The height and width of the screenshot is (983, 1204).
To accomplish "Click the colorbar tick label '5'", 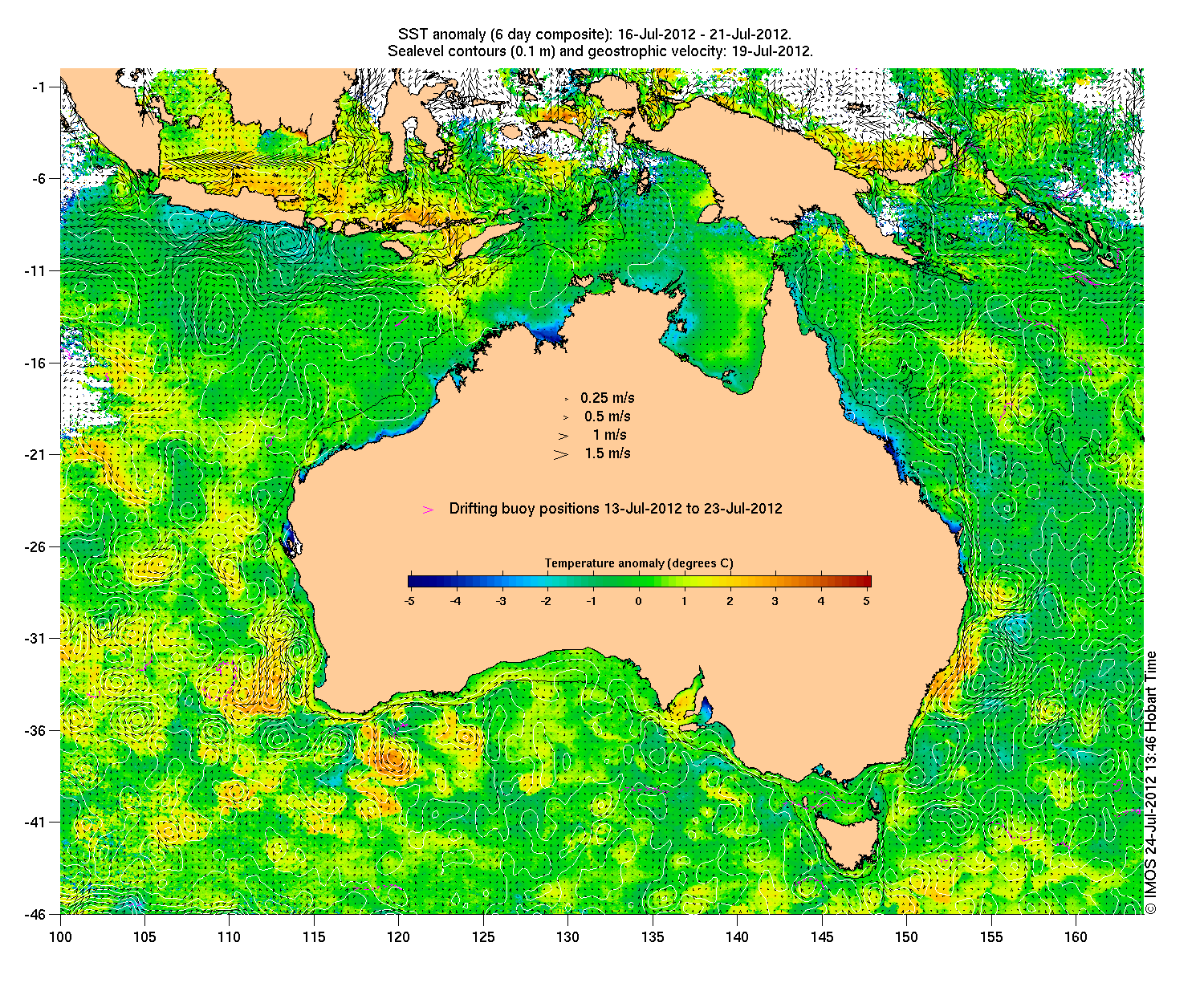I will (x=867, y=600).
